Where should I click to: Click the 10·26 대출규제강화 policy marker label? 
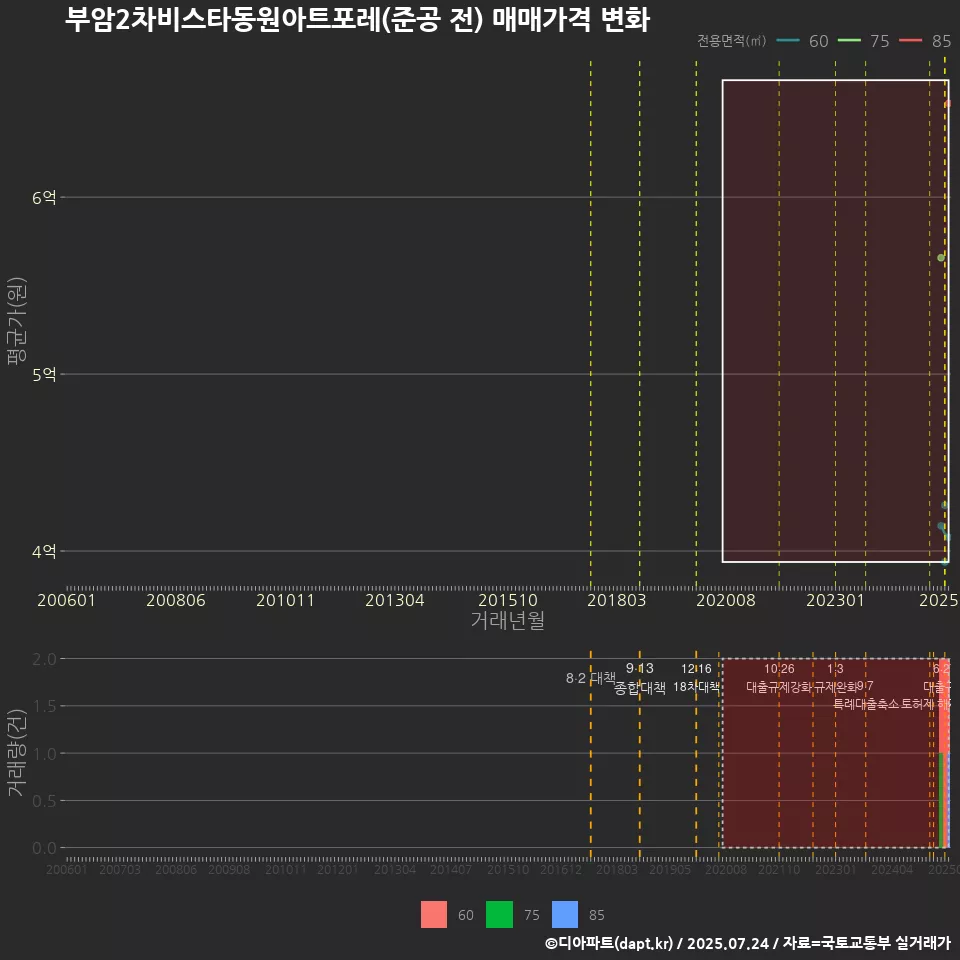(779, 678)
